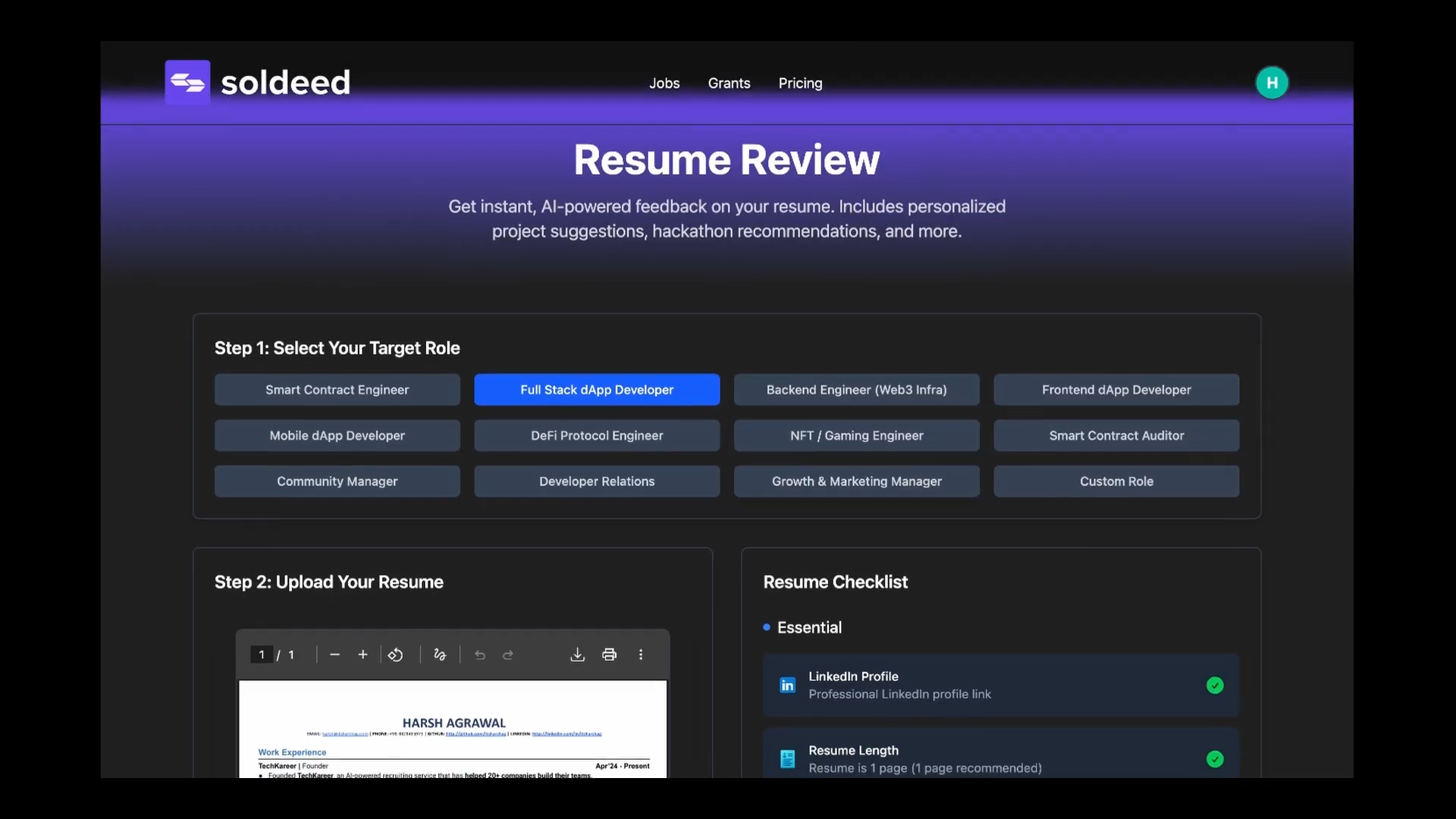Image resolution: width=1456 pixels, height=819 pixels.
Task: Open the H user avatar menu
Action: [1272, 83]
